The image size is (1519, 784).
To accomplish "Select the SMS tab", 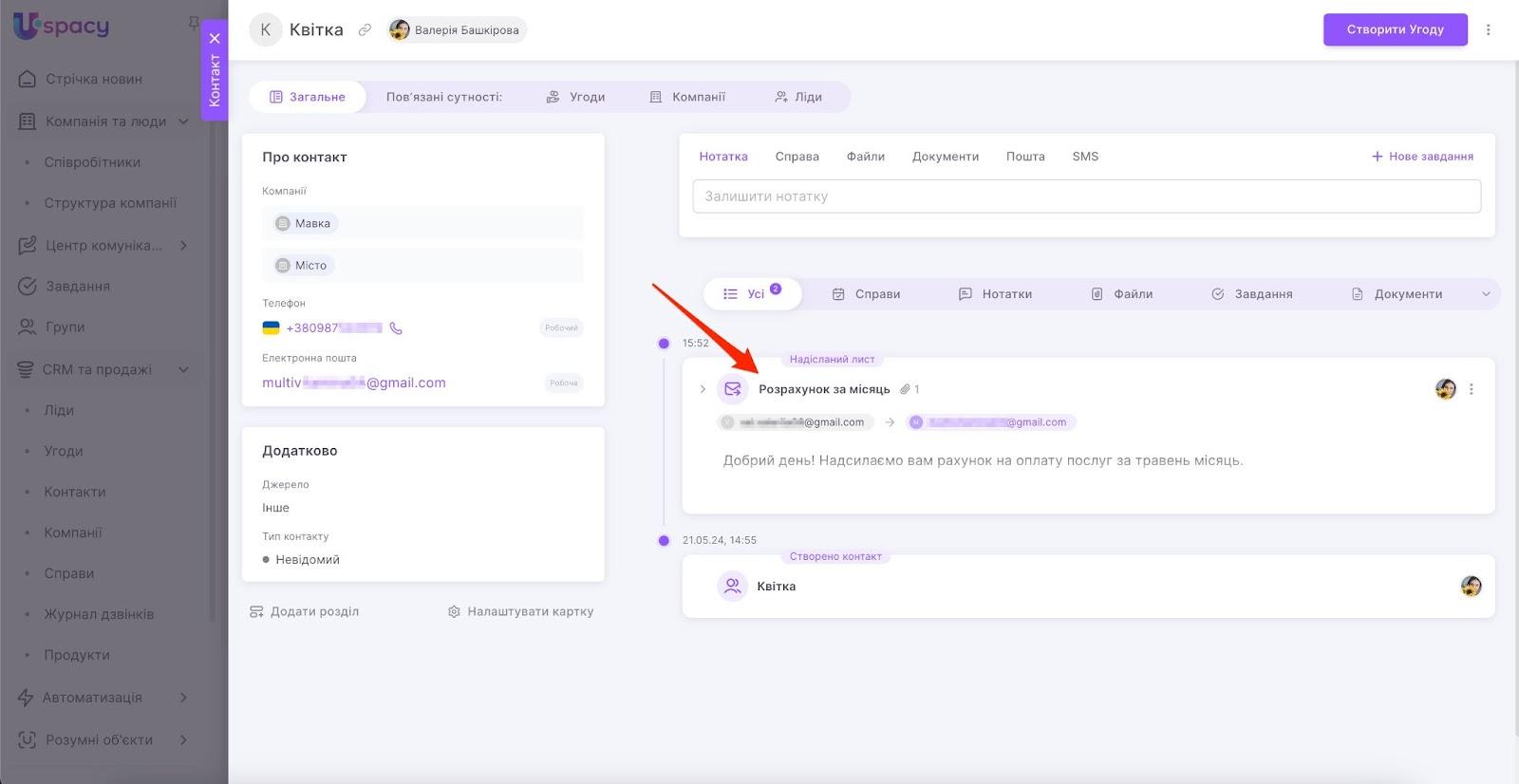I will click(1085, 157).
